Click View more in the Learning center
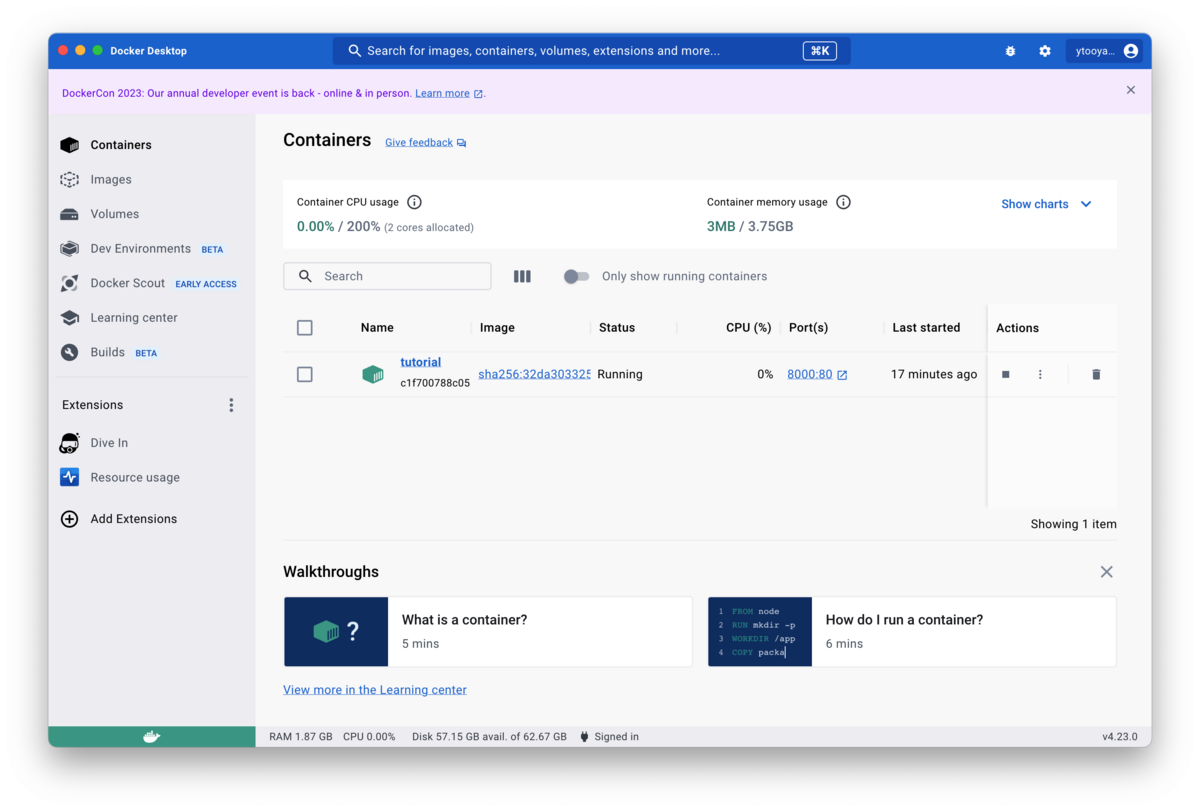The image size is (1200, 811). (375, 690)
